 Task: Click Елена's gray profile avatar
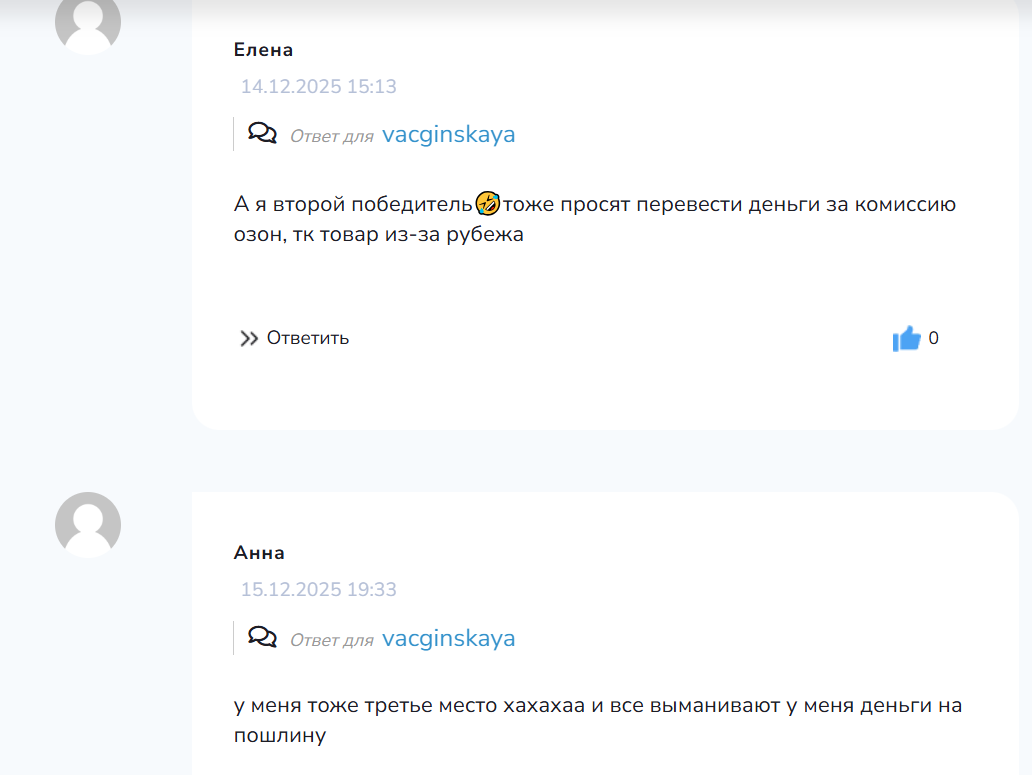(88, 22)
